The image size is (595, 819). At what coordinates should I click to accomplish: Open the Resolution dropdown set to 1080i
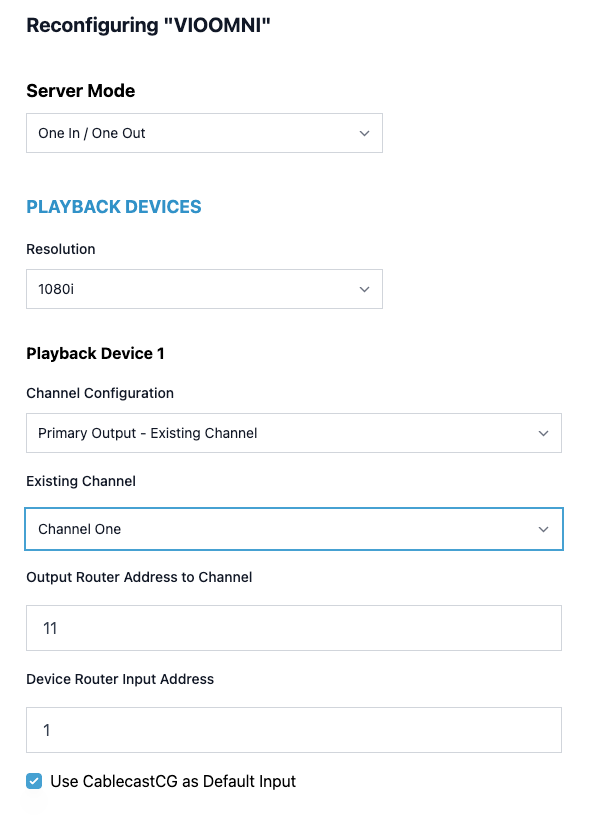[204, 288]
